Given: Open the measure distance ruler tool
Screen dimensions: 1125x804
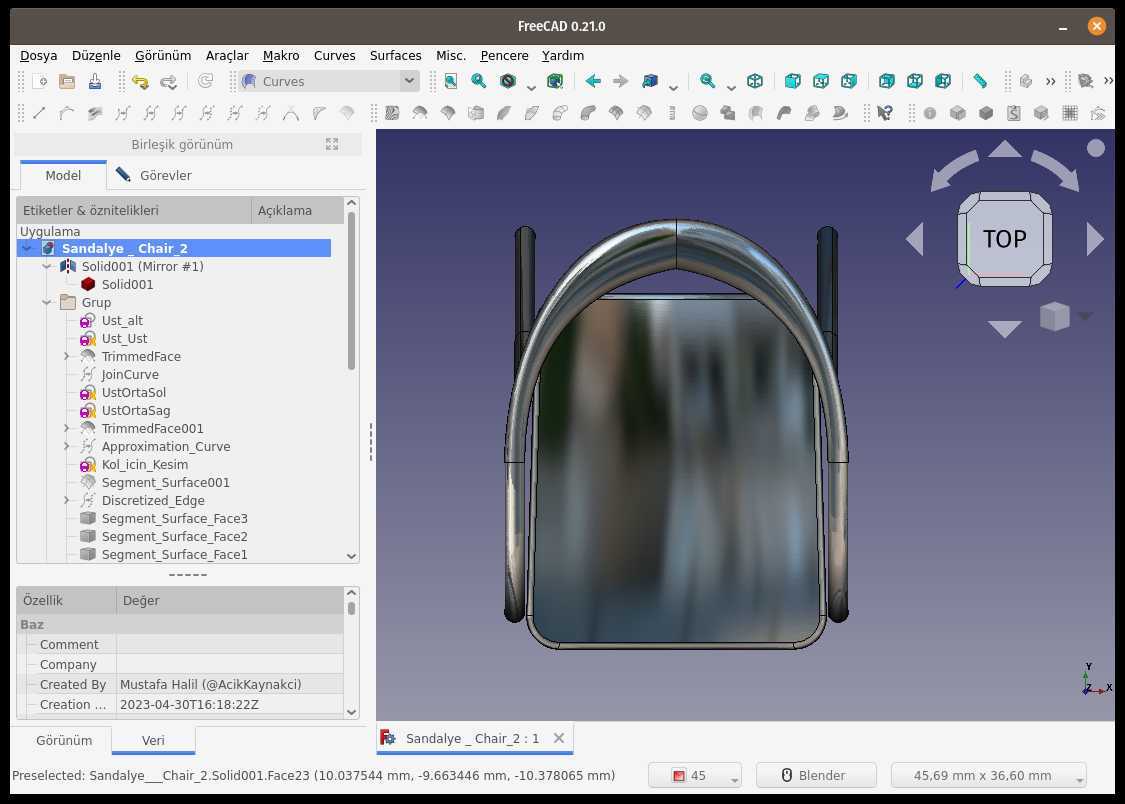Looking at the screenshot, I should [979, 81].
